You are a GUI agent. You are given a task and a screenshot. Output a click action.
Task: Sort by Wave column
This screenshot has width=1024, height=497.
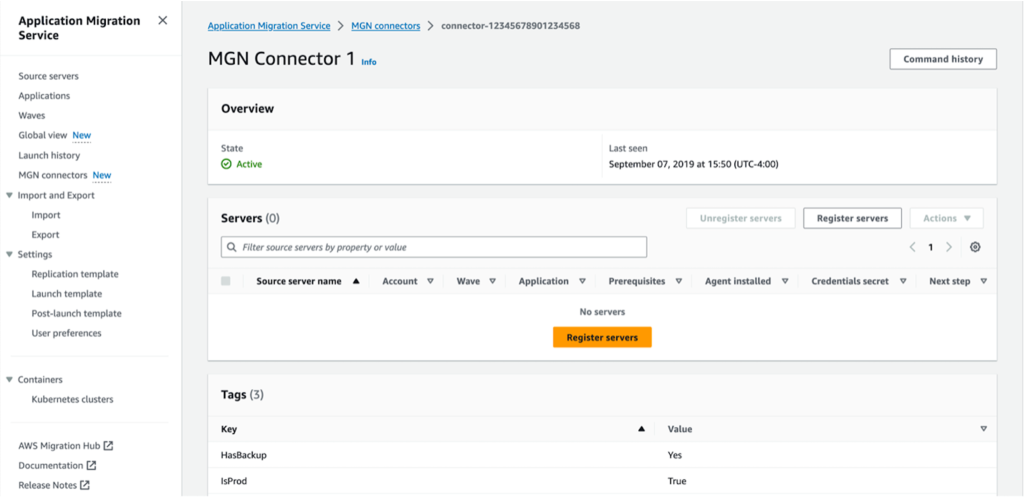pos(492,281)
